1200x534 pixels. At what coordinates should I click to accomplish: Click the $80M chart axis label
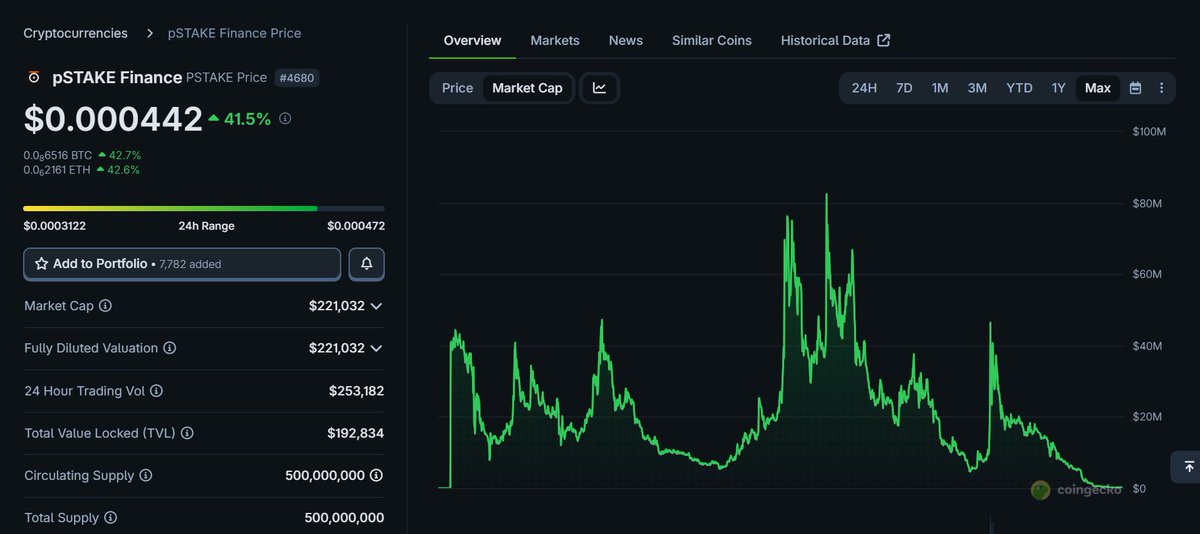coord(1146,203)
